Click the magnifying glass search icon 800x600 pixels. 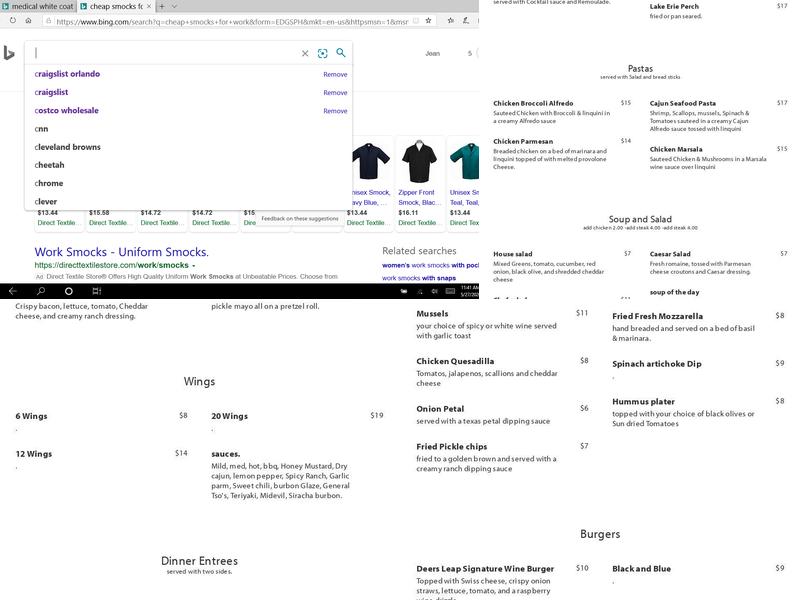coord(341,53)
